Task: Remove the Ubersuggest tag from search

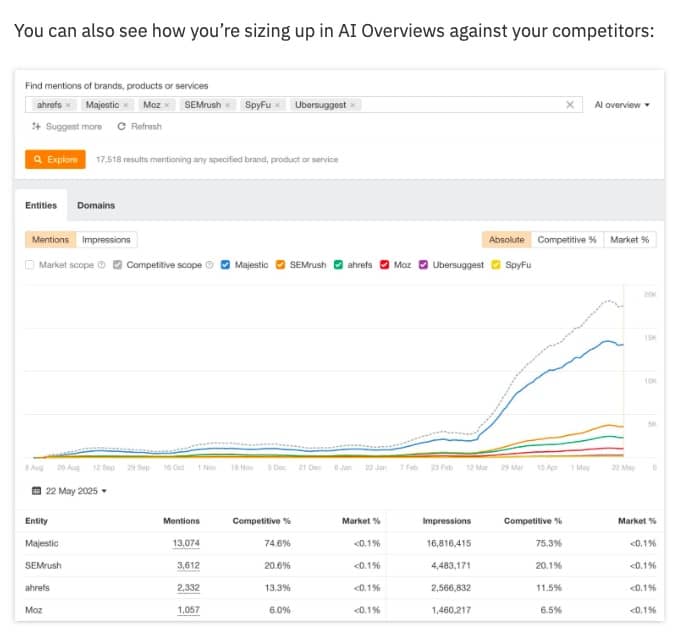Action: 353,105
